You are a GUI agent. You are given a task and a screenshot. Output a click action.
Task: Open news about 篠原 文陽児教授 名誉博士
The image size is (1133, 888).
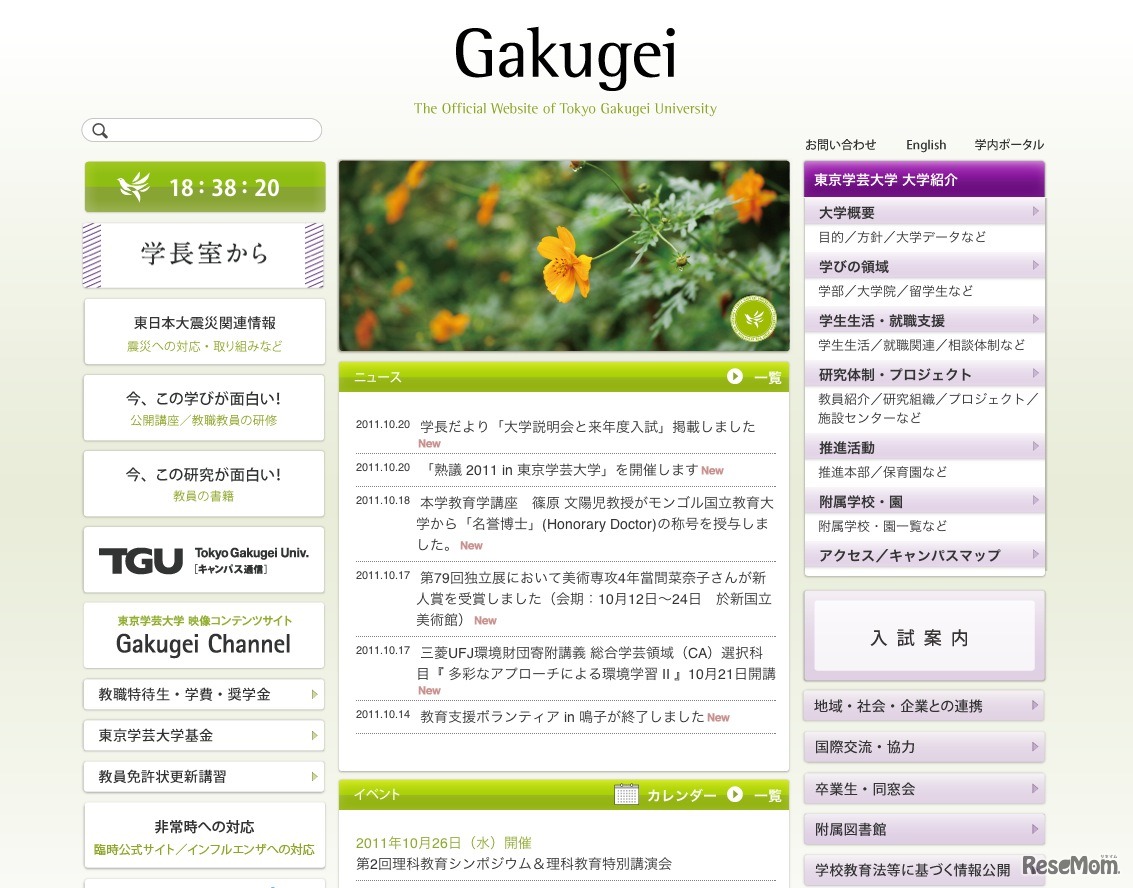tap(595, 524)
